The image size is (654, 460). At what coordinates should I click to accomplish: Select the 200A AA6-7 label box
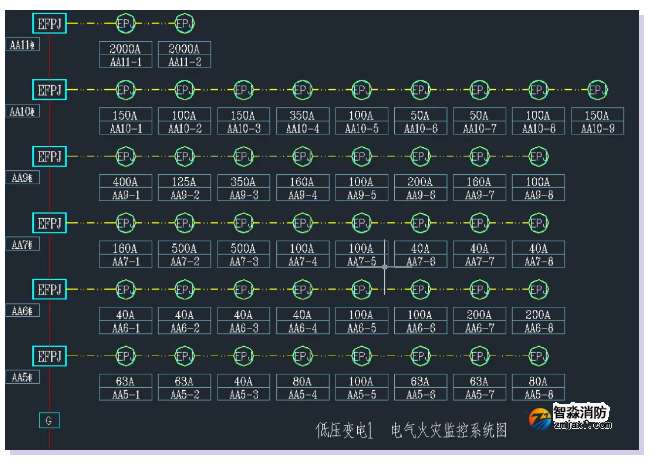click(x=480, y=321)
